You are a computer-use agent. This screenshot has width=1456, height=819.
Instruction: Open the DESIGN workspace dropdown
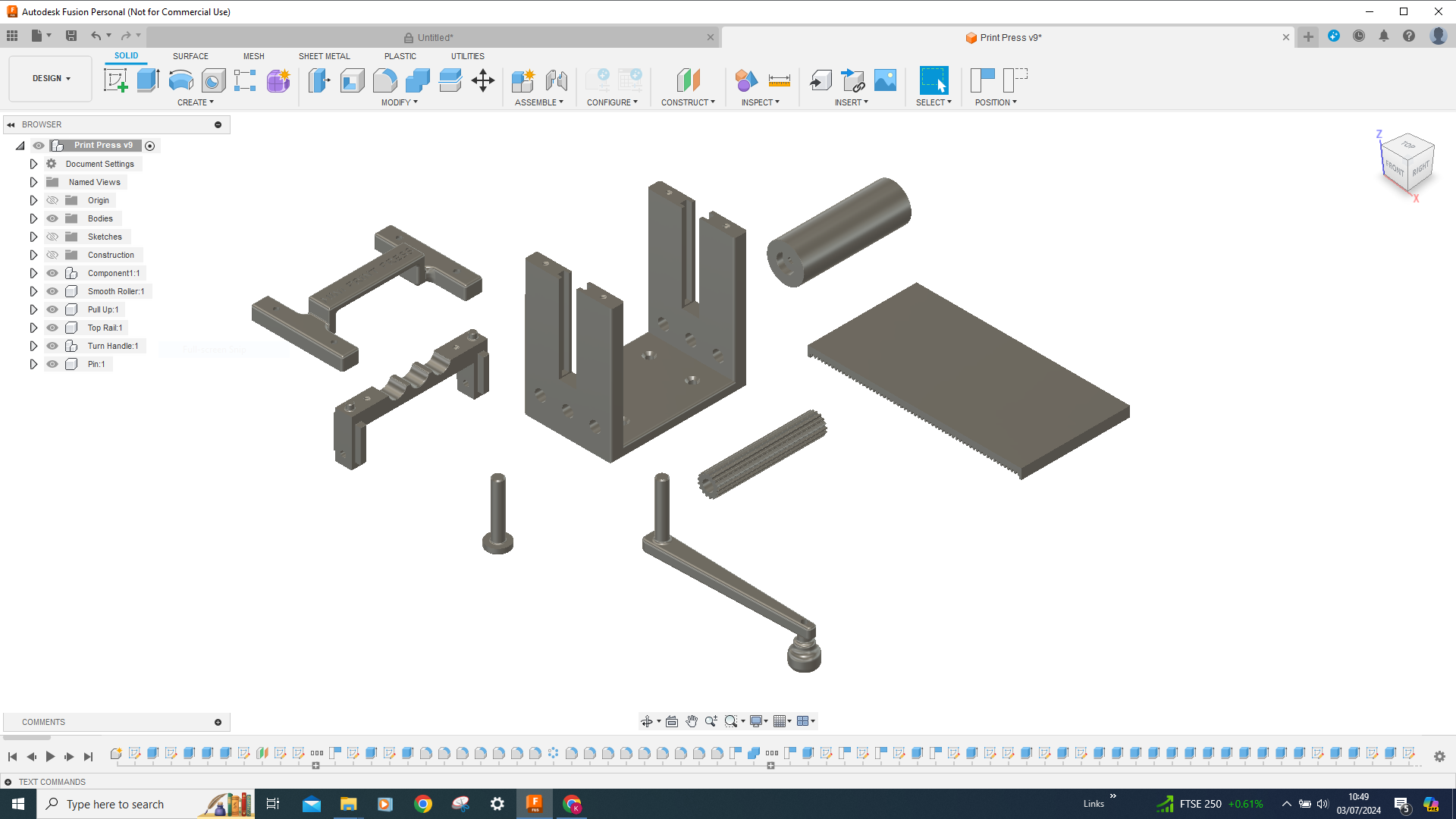click(x=51, y=78)
